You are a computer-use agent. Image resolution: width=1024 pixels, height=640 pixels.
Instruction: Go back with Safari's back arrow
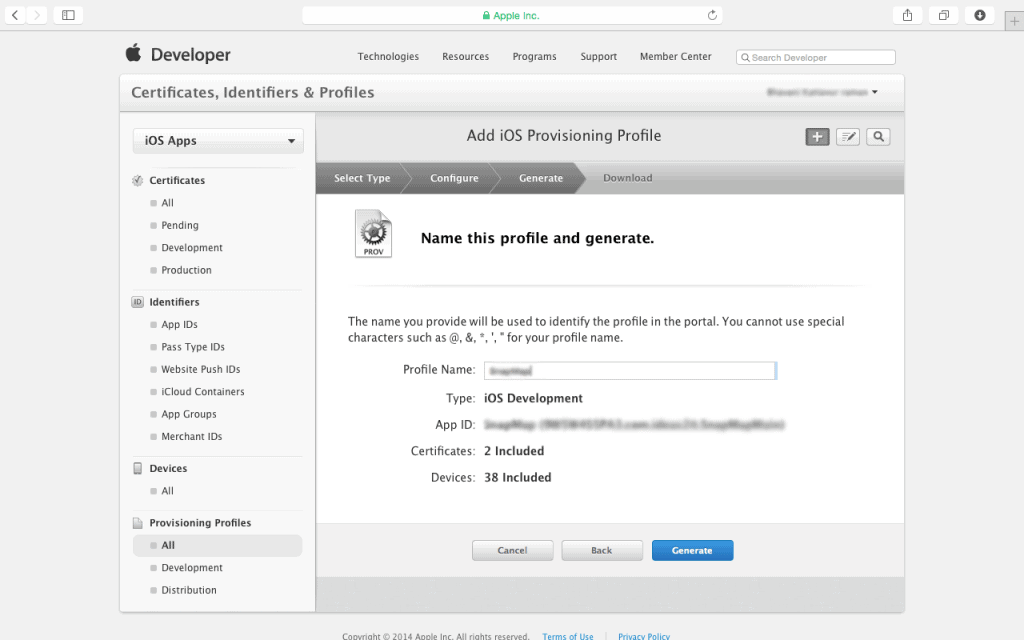15,15
